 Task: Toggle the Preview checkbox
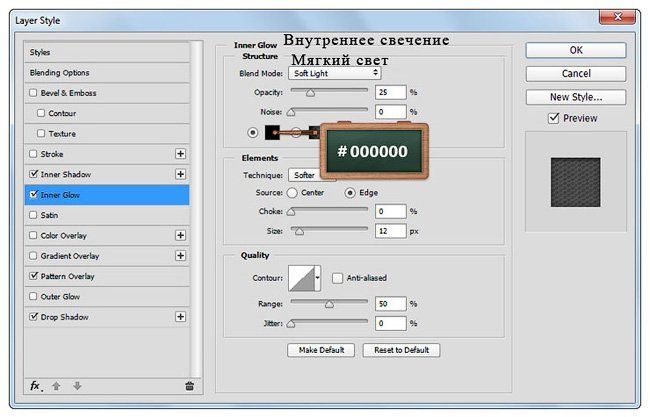coord(554,118)
